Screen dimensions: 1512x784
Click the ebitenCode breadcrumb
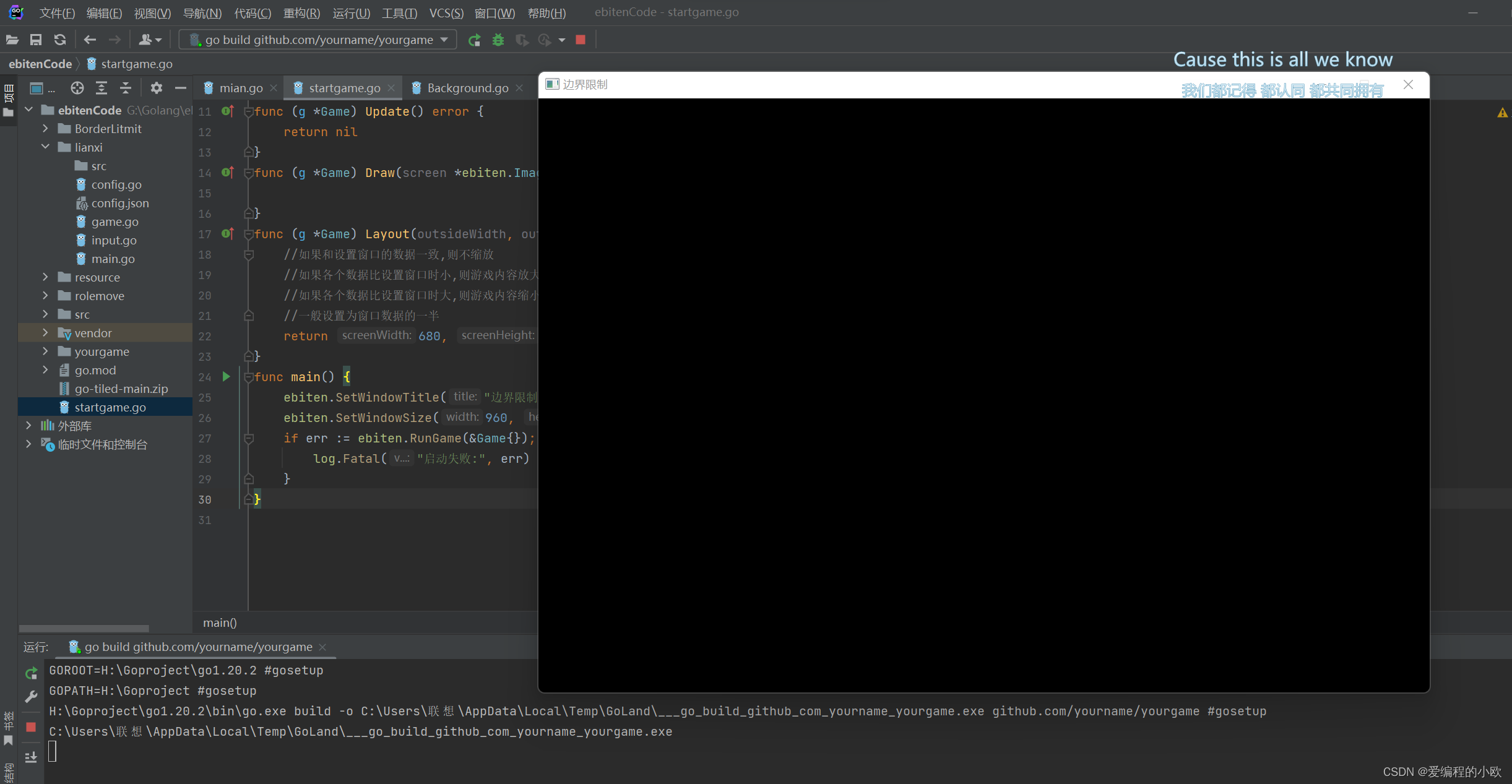40,64
